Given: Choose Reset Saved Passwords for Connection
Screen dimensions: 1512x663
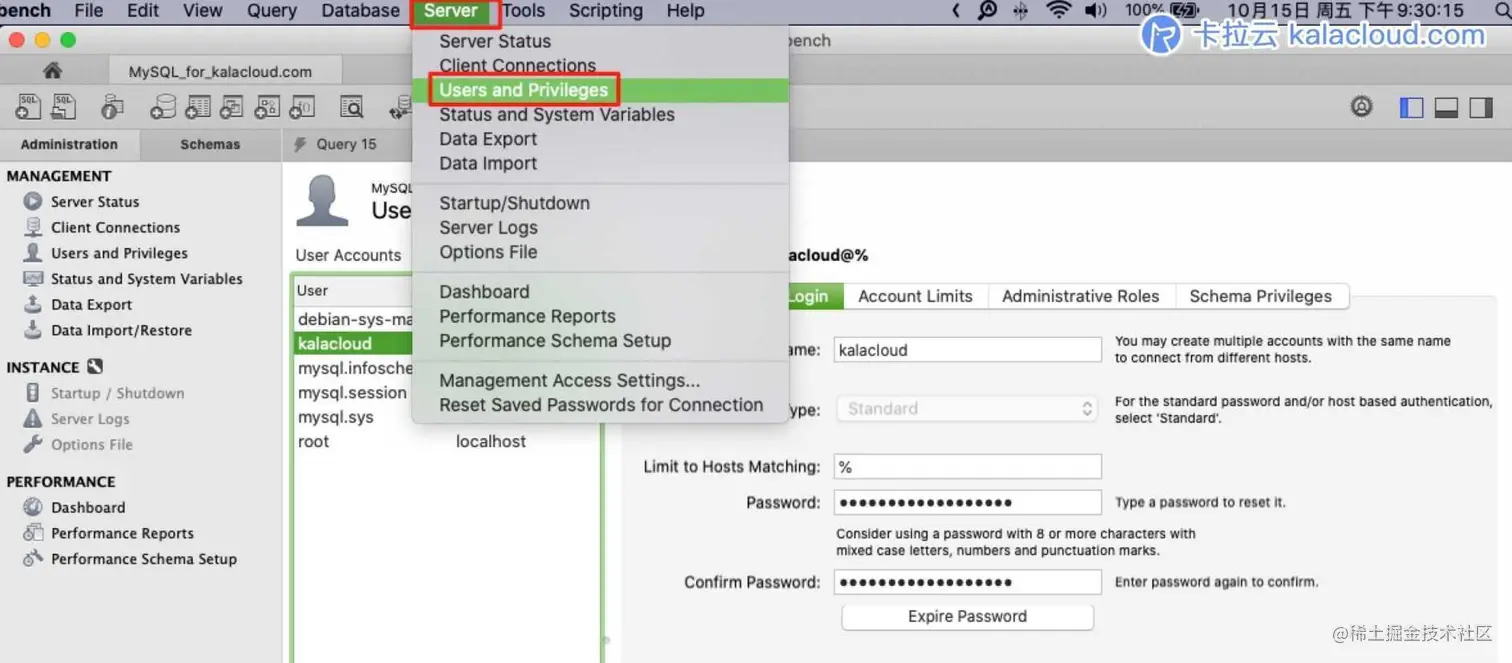Looking at the screenshot, I should [x=600, y=405].
